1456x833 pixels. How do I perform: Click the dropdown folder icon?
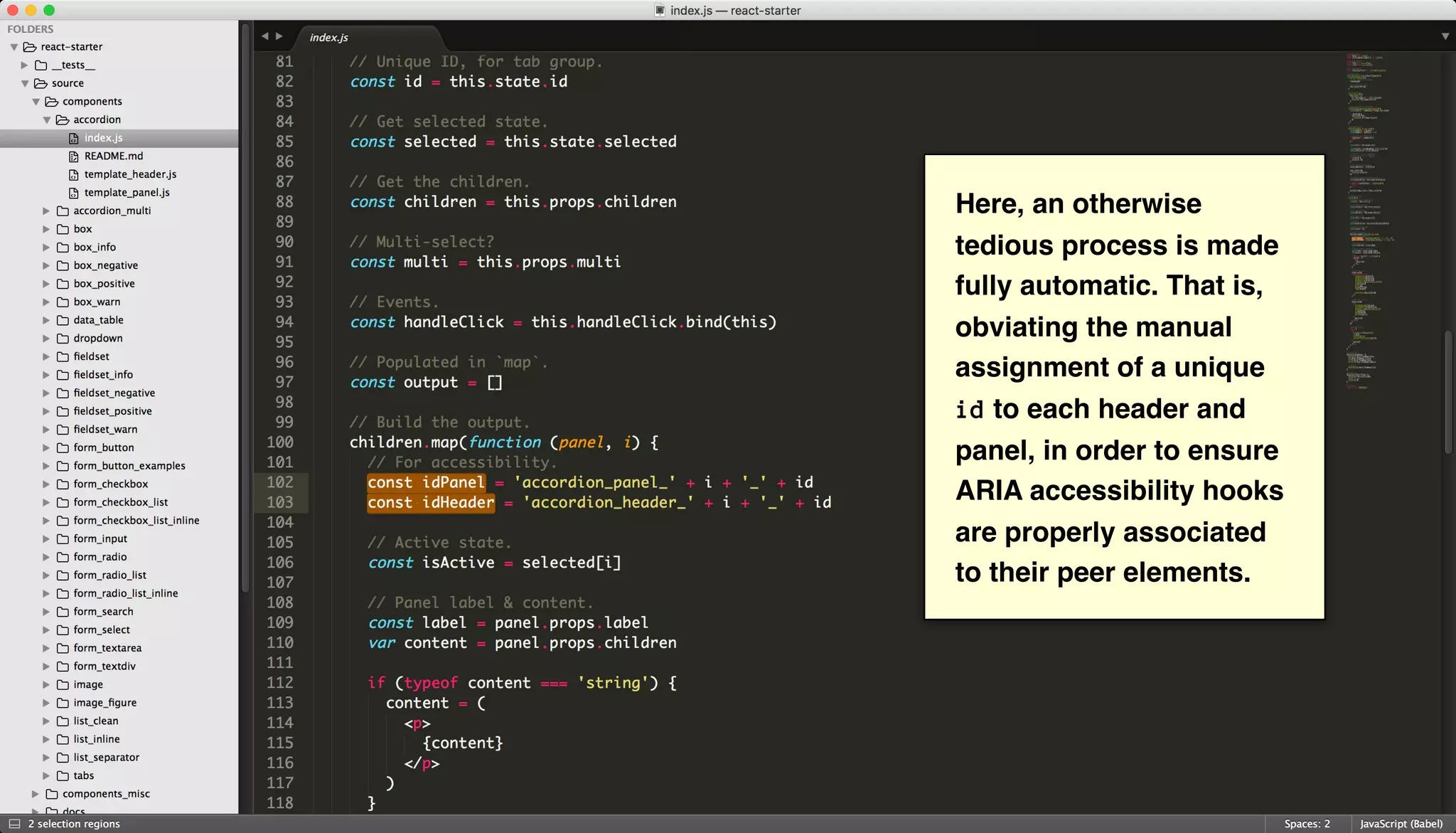point(63,338)
